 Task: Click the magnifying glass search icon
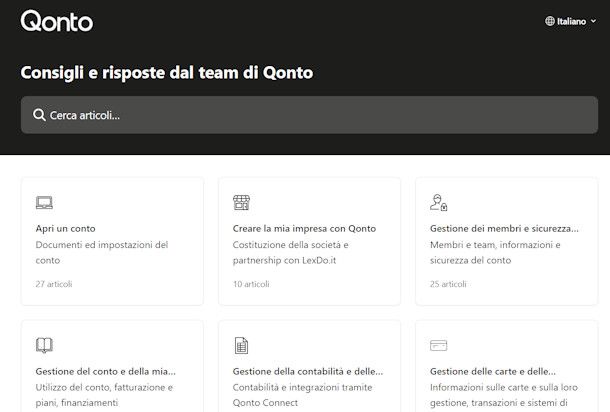click(x=39, y=115)
